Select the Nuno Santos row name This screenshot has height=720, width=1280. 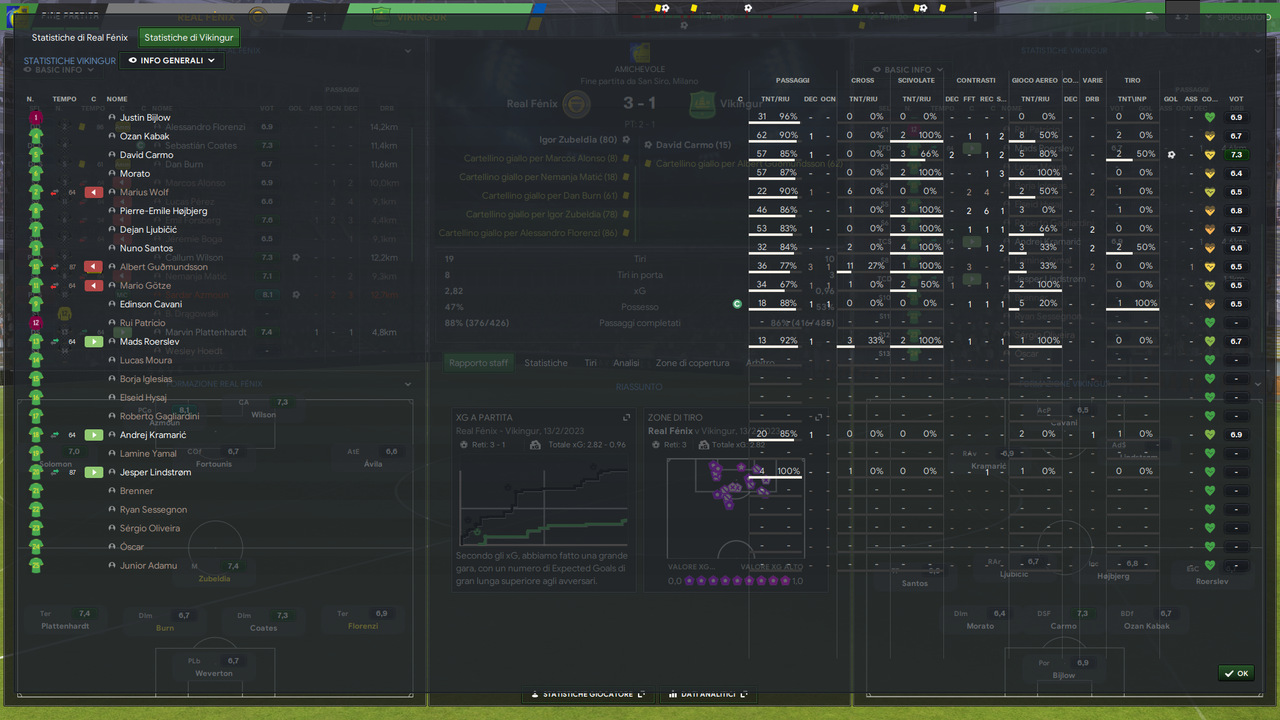click(x=146, y=248)
